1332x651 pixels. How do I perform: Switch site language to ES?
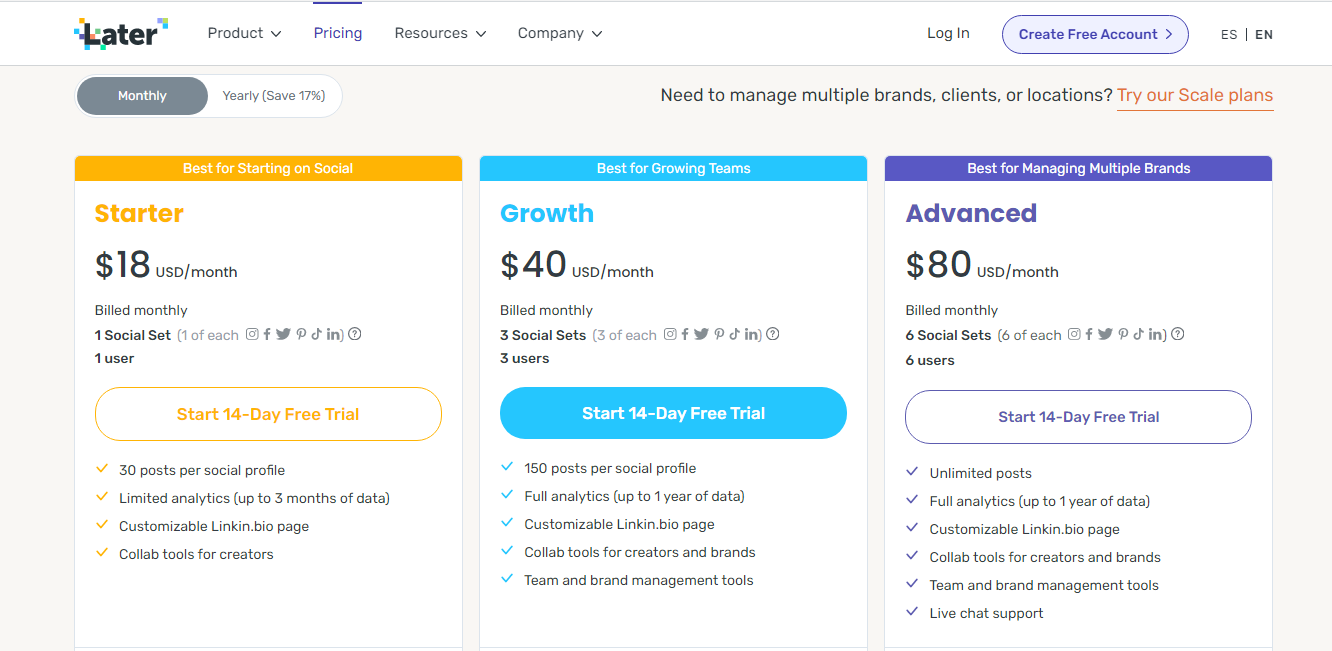1229,35
